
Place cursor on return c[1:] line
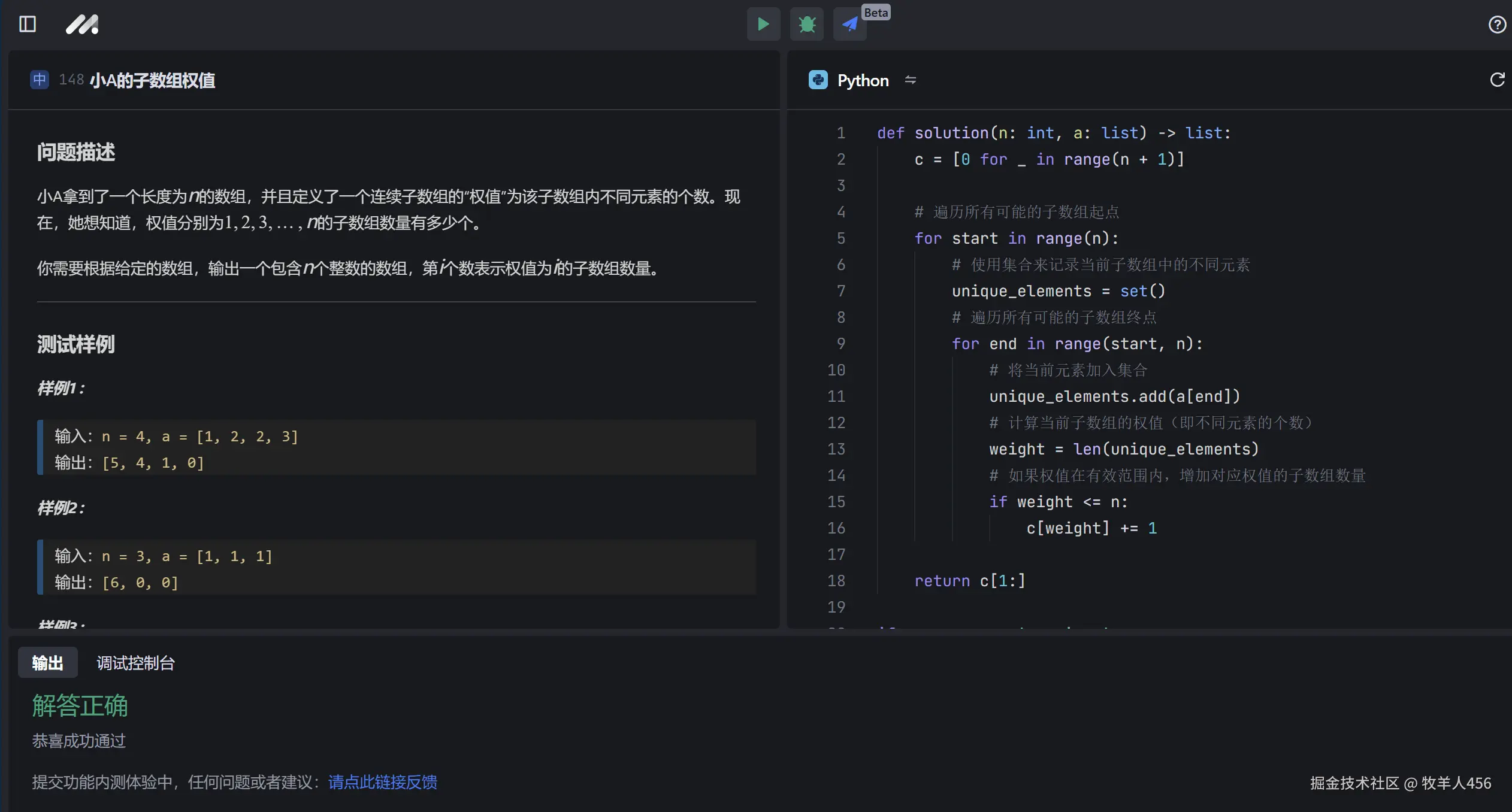point(969,581)
